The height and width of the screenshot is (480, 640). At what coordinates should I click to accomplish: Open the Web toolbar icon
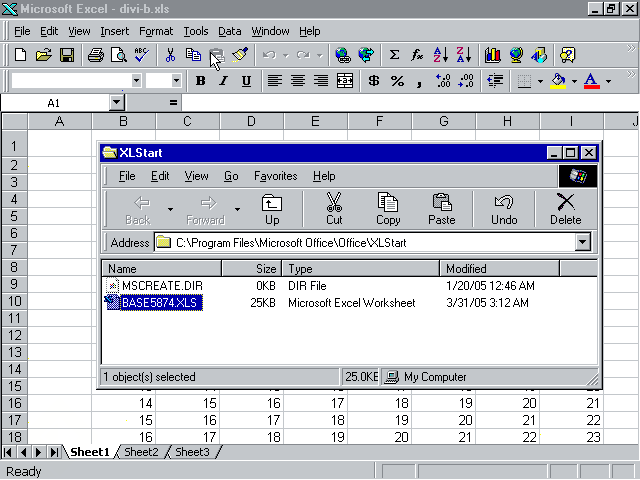(366, 55)
